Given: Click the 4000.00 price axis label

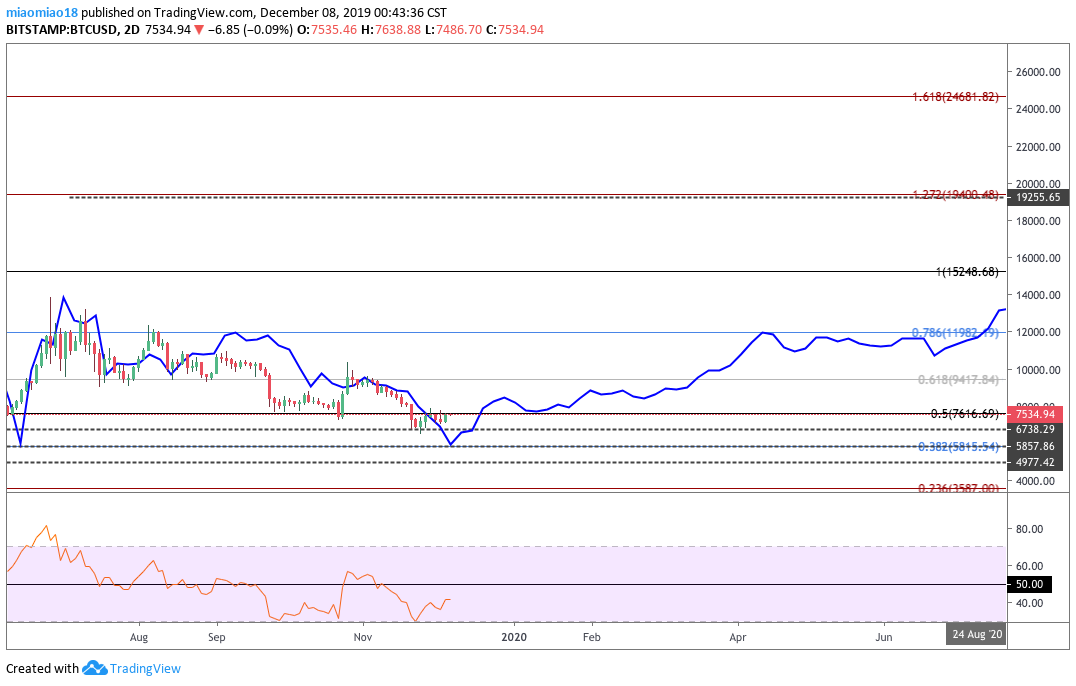Looking at the screenshot, I should tap(1035, 481).
